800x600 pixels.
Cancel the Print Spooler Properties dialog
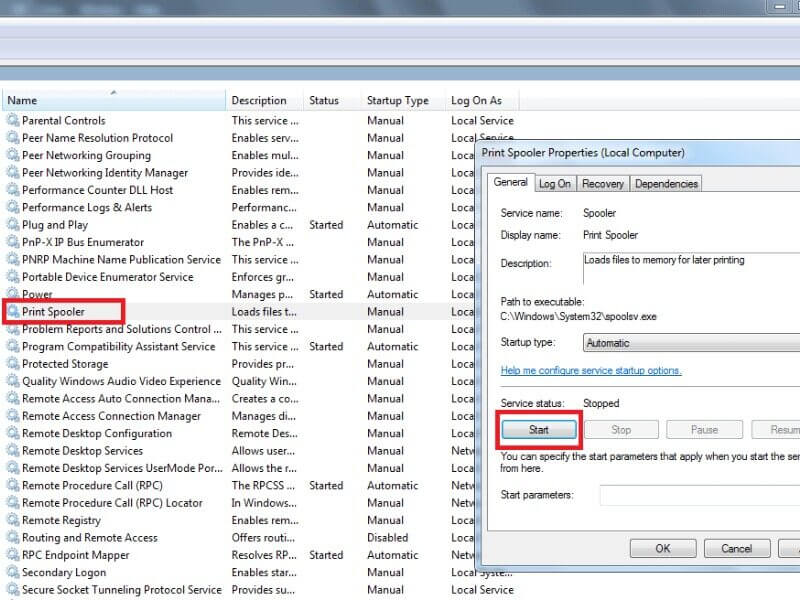pyautogui.click(x=736, y=548)
